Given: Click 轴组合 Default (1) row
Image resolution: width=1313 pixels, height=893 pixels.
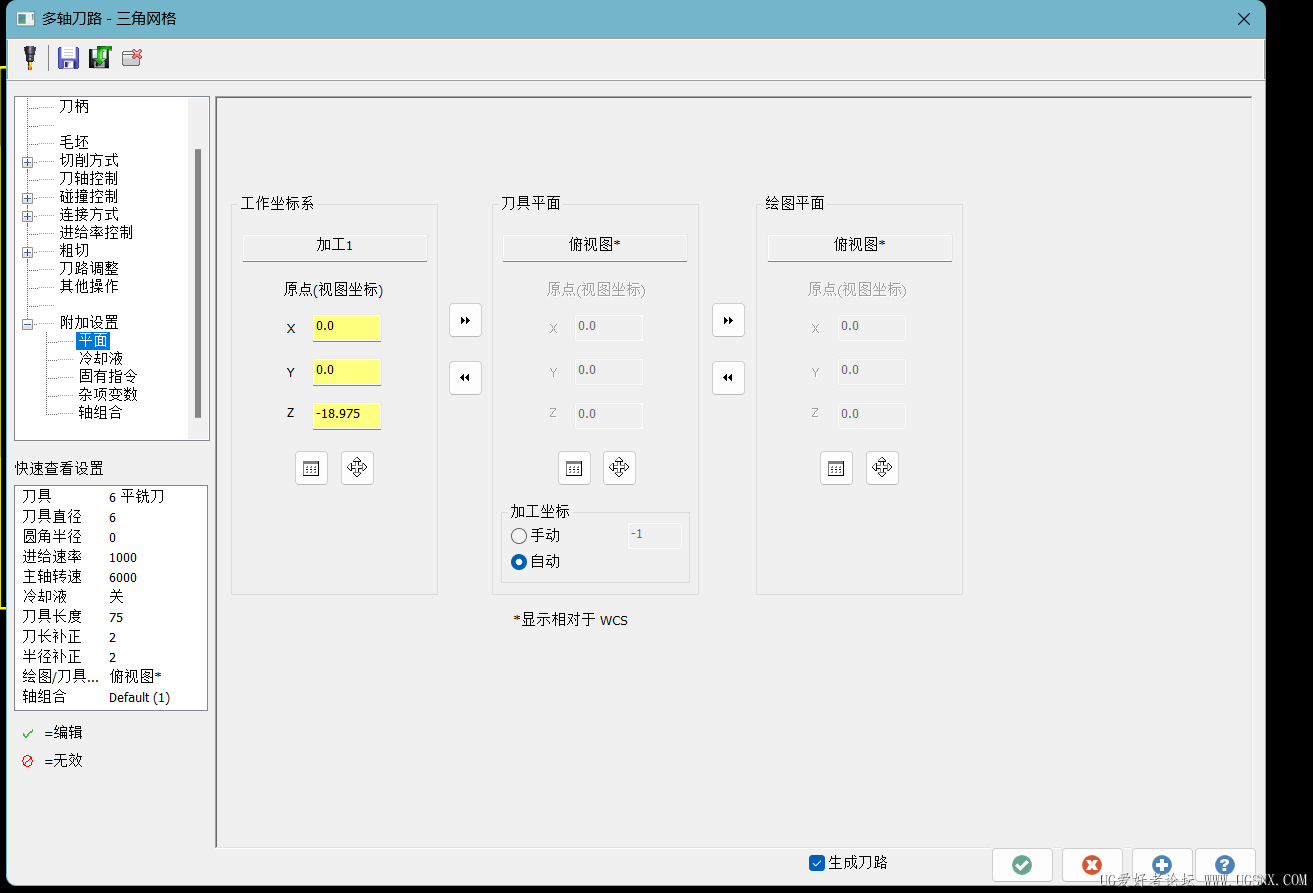Looking at the screenshot, I should tap(111, 697).
